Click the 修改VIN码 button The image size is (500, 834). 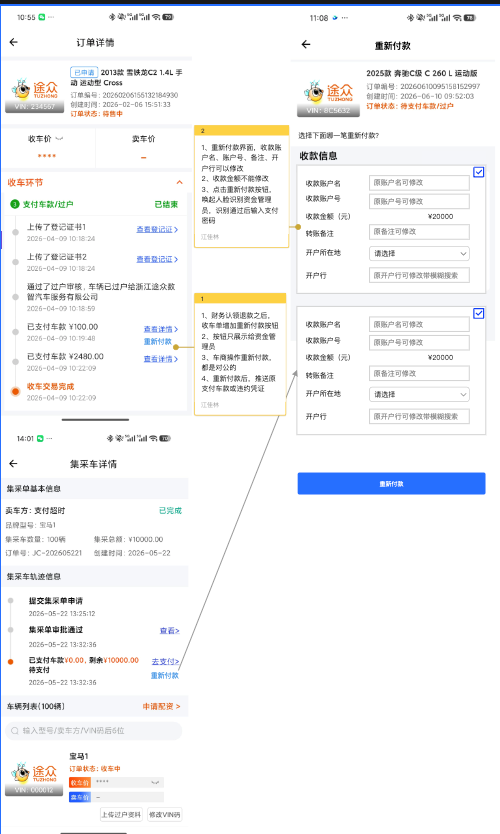pos(164,814)
